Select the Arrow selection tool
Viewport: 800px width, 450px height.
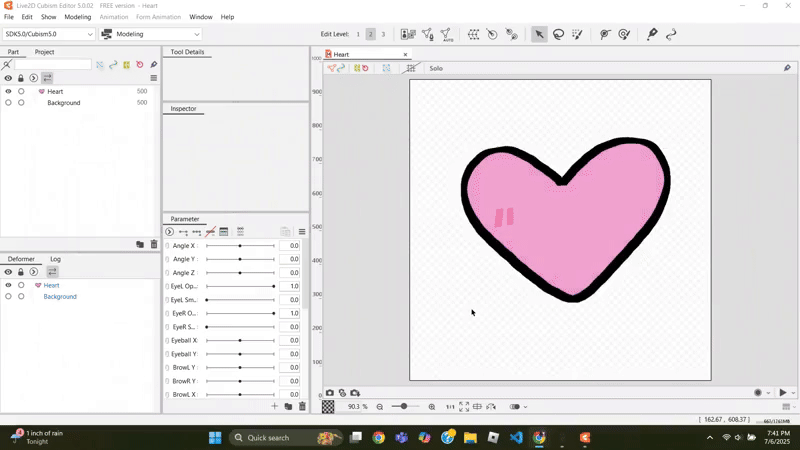point(539,34)
